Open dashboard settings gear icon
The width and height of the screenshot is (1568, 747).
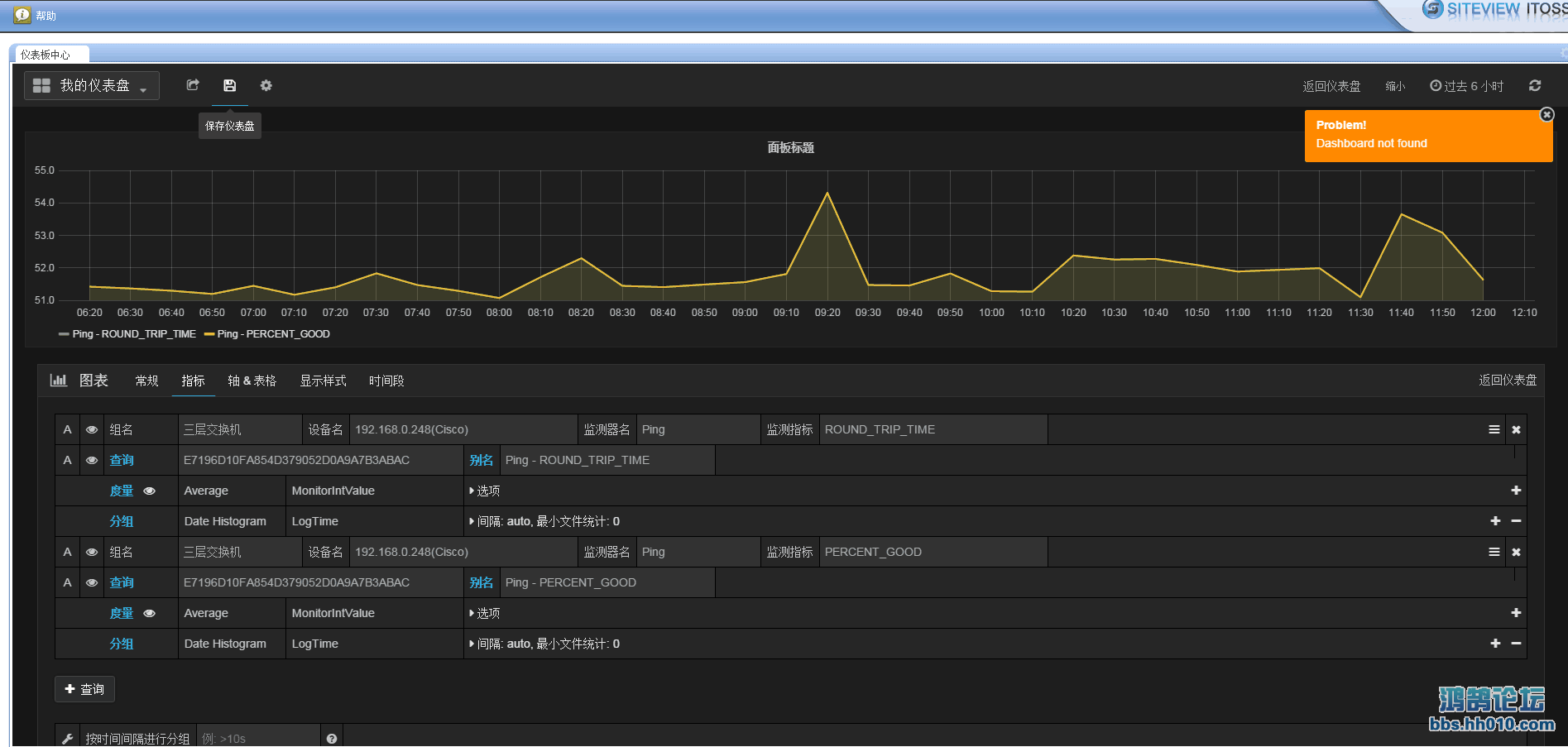266,85
